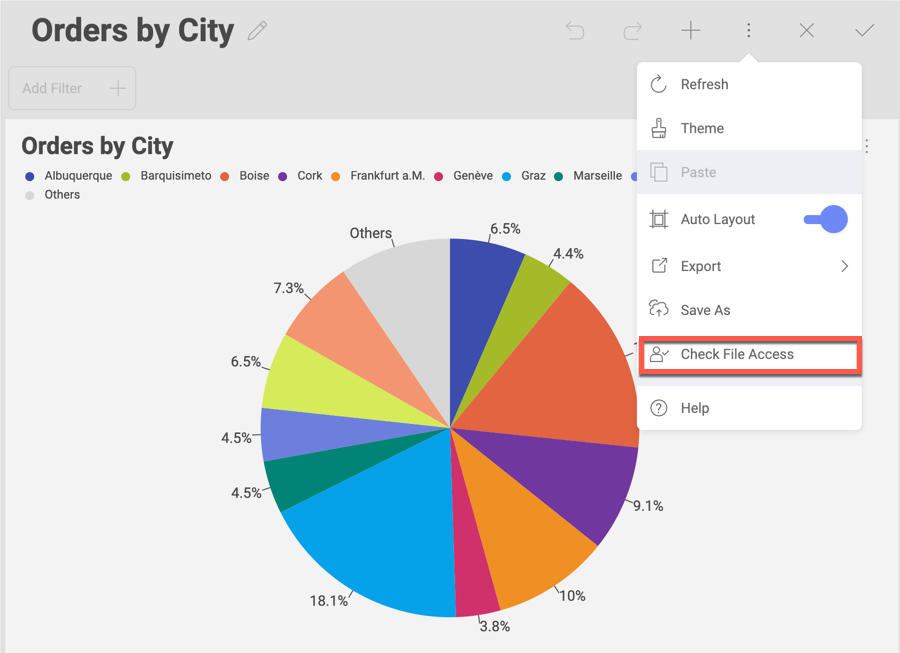Add a visualization with the plus icon
900x653 pixels.
(x=690, y=30)
